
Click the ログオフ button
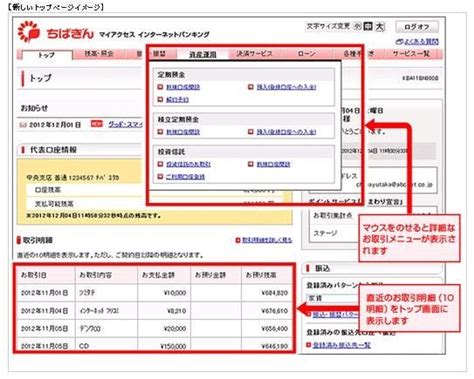(417, 27)
